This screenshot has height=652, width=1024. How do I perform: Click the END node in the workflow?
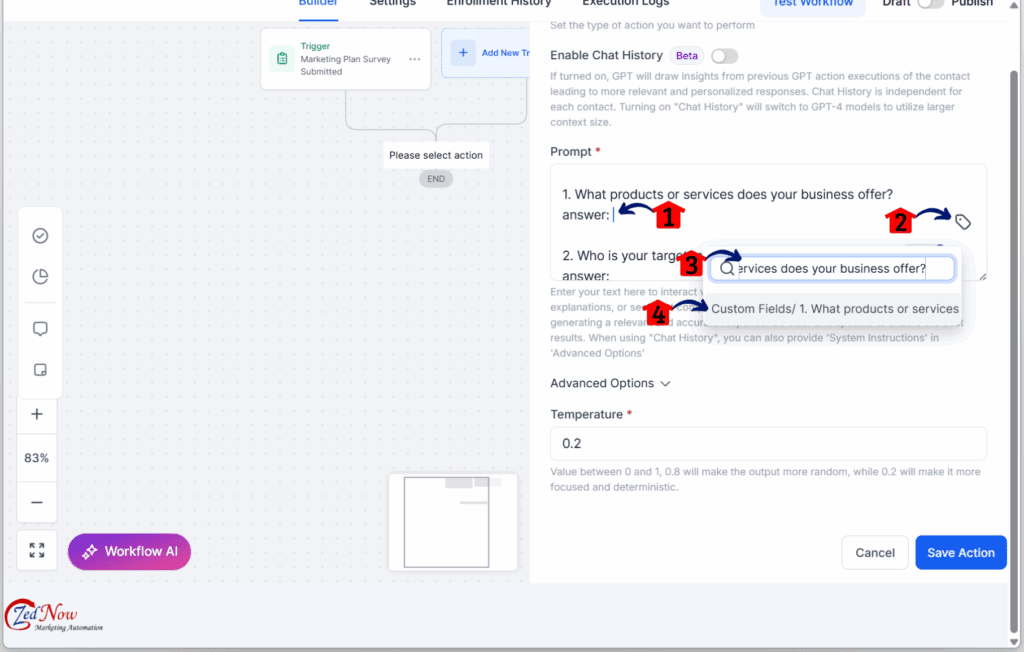(x=436, y=179)
